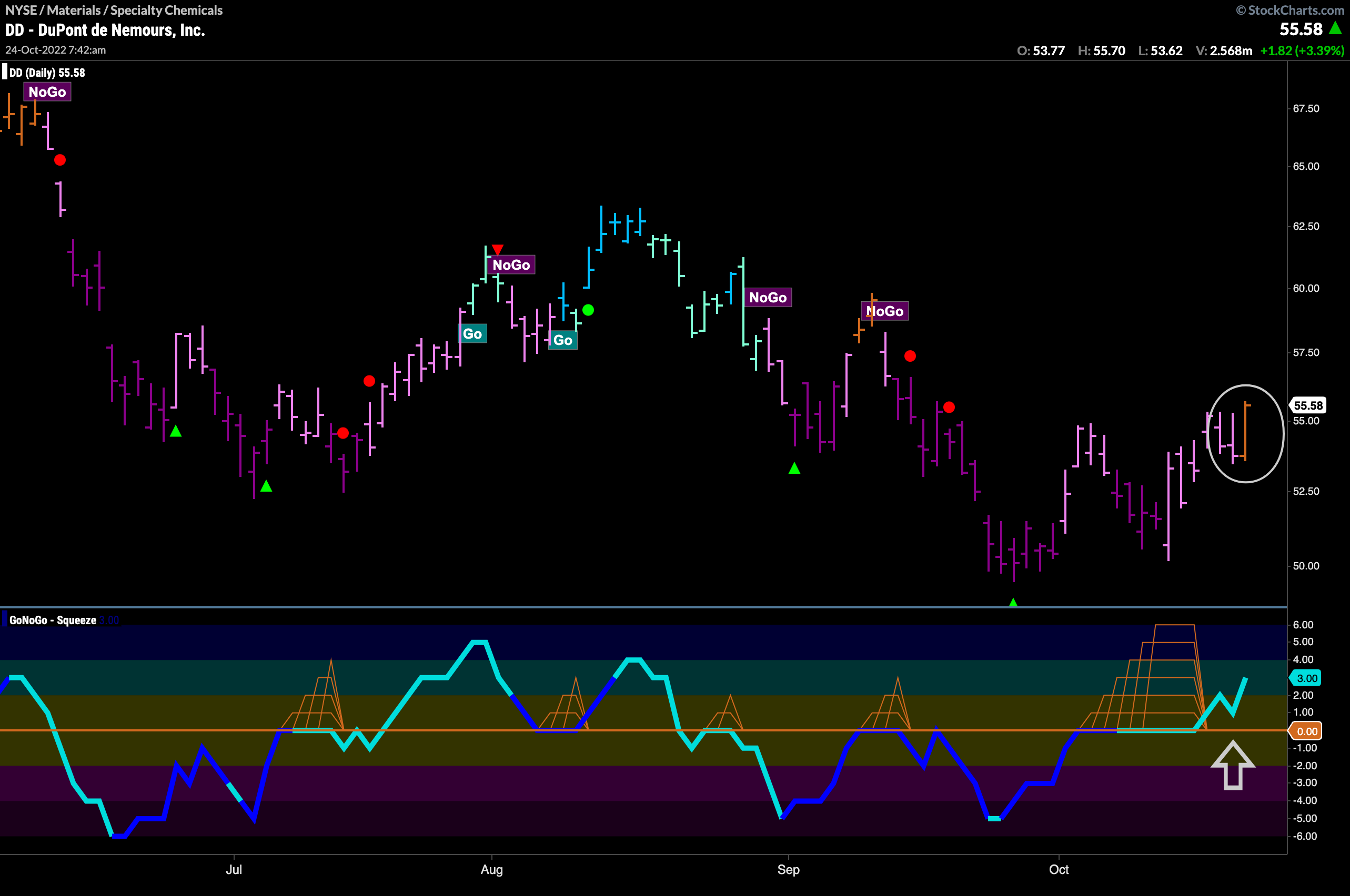Click the cyan 3.00 oscillator value tag
The width and height of the screenshot is (1350, 896).
click(x=1306, y=678)
